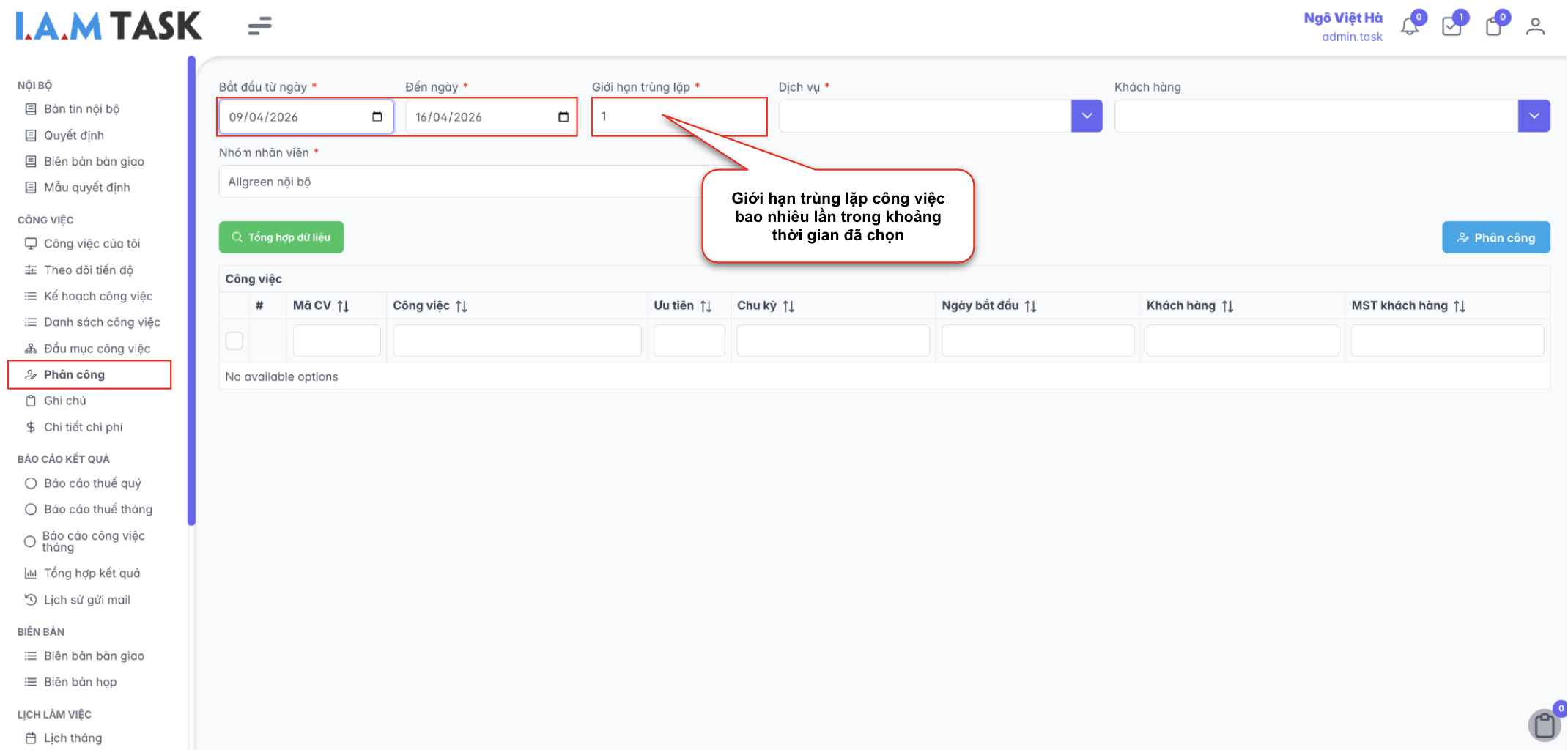Sort table by Ưu tiên column

(706, 306)
